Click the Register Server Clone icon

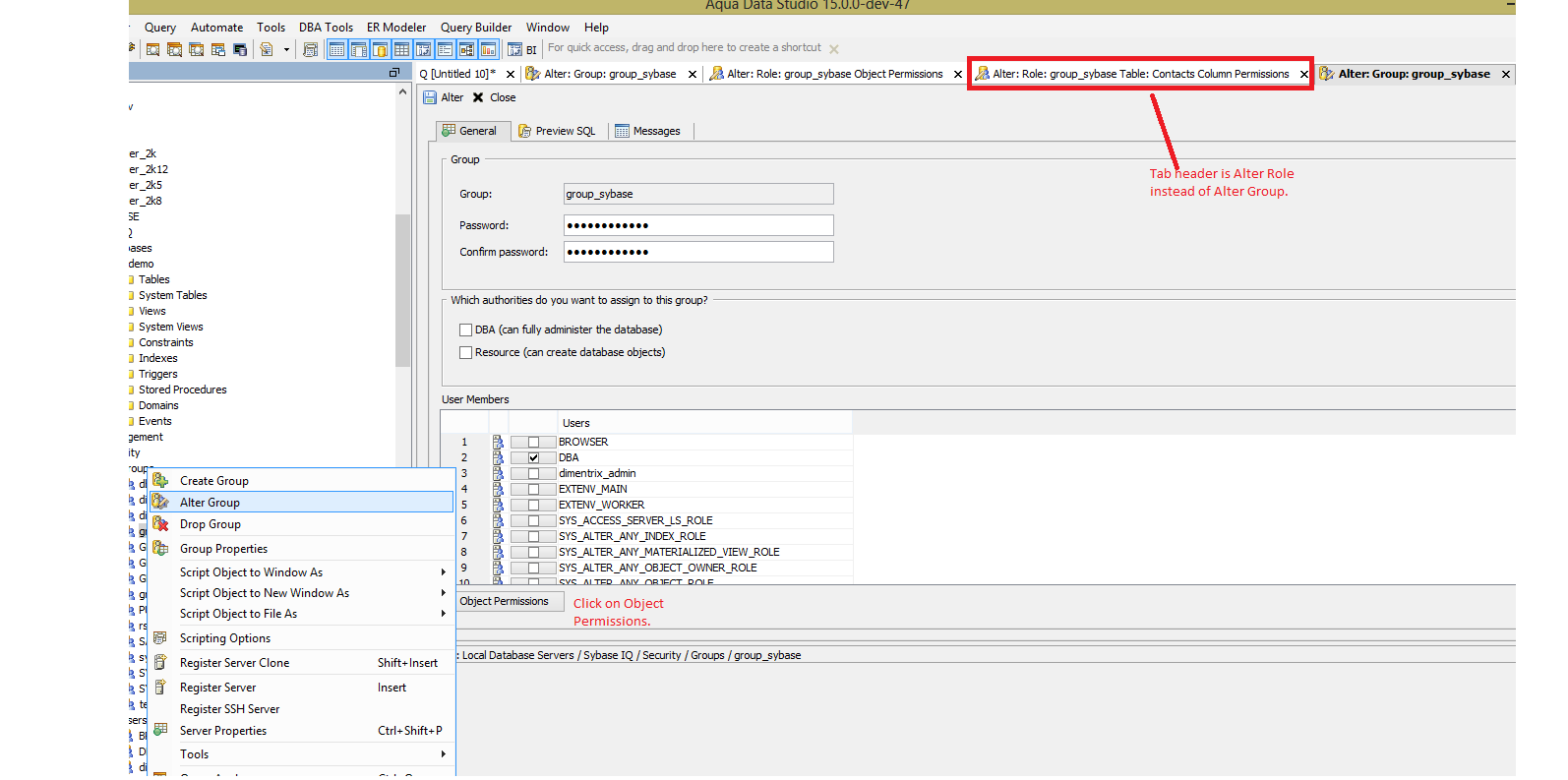[160, 662]
